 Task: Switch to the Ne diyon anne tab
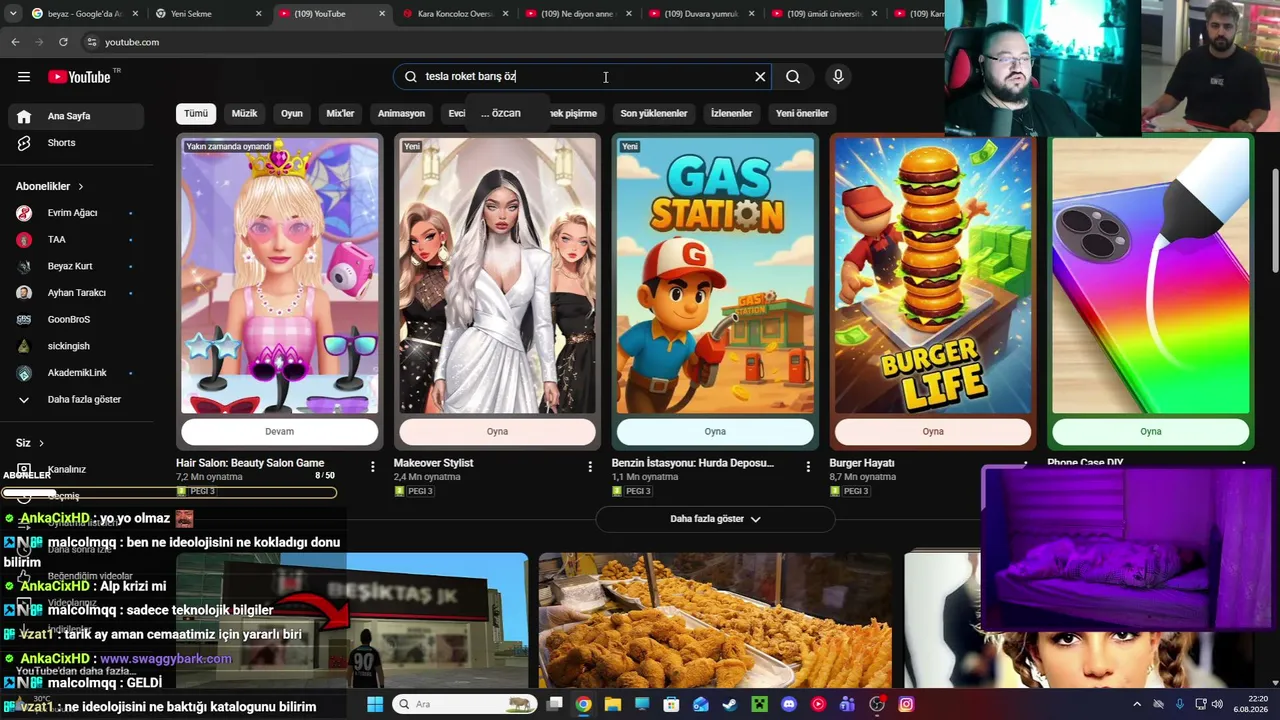pos(579,14)
